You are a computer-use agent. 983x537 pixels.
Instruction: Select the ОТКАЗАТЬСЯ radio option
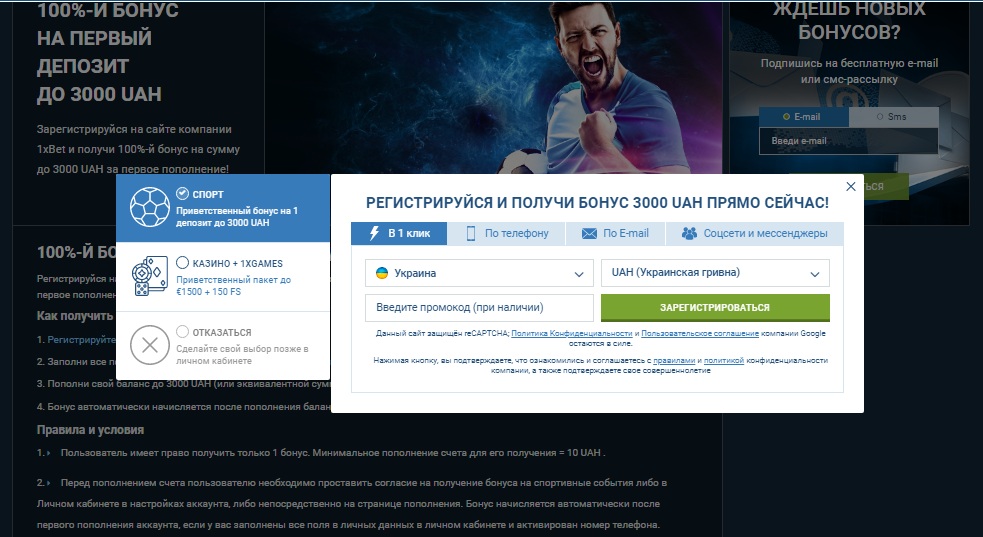click(x=182, y=331)
